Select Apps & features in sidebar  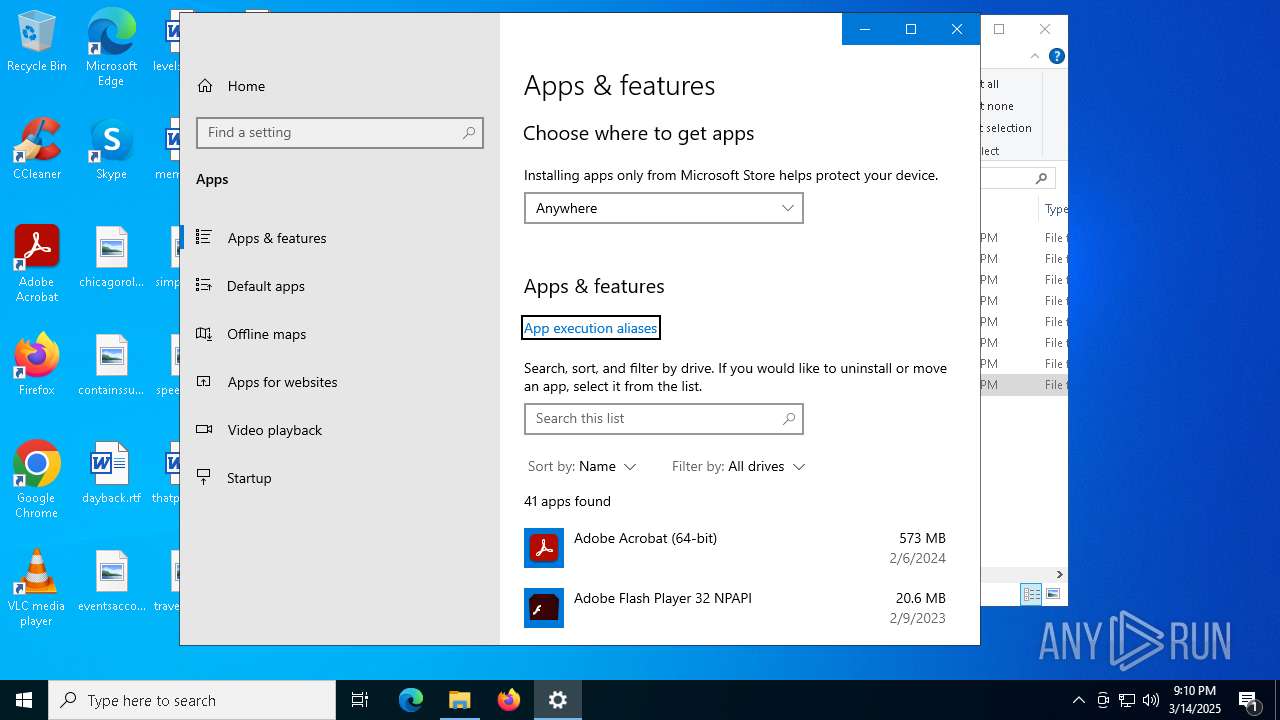tap(340, 238)
